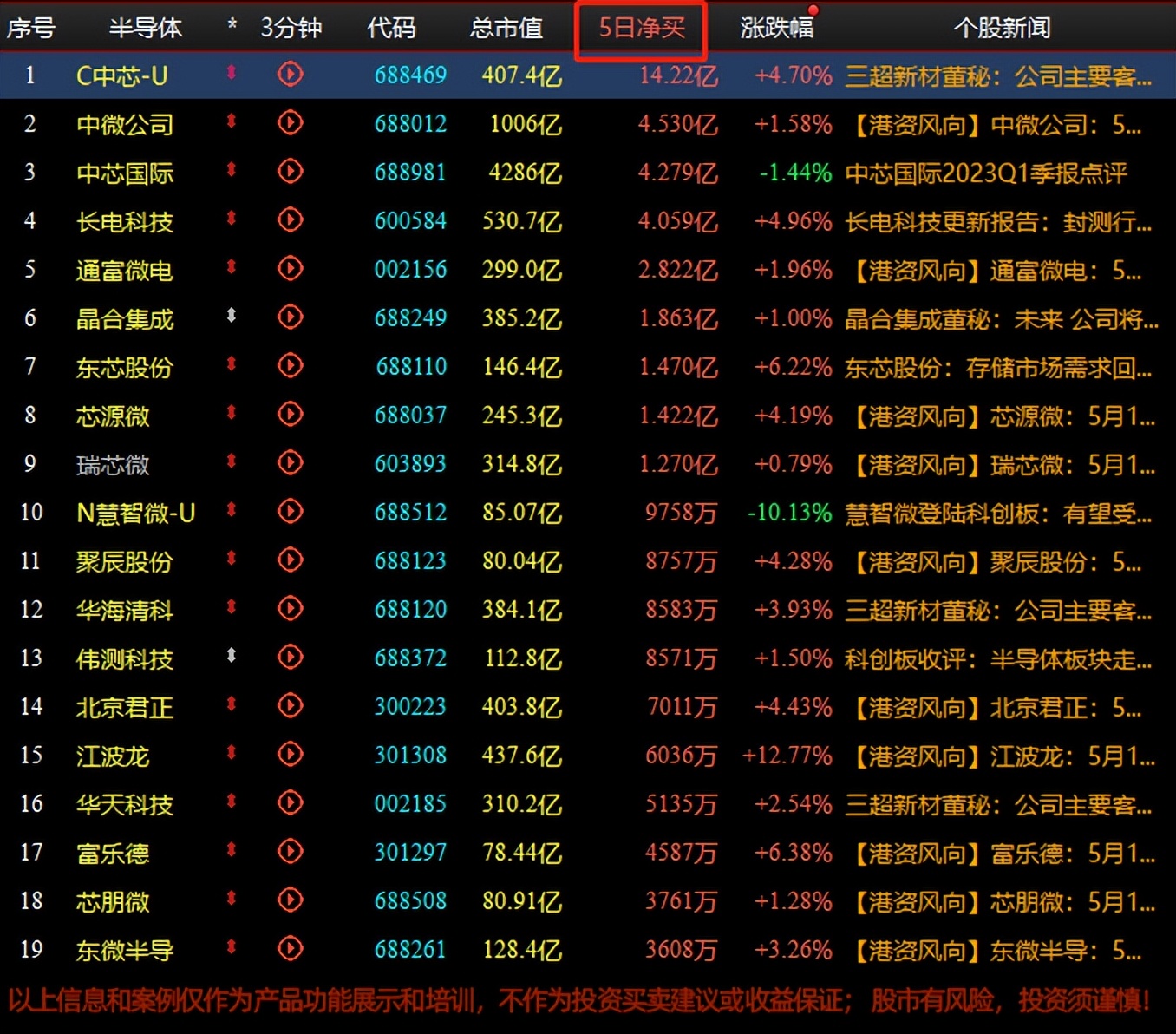Click the market cap value 4286亿

point(525,172)
